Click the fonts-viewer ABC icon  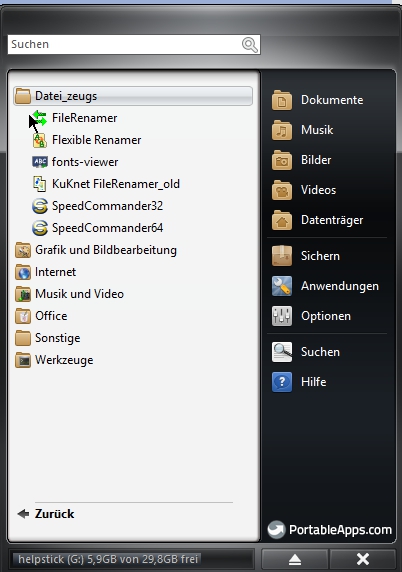coord(39,162)
